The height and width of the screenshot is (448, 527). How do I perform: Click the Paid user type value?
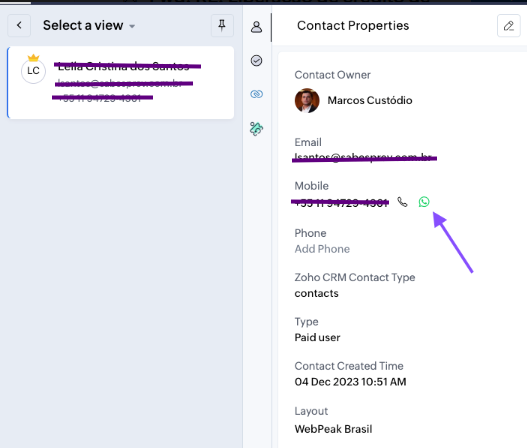click(317, 337)
